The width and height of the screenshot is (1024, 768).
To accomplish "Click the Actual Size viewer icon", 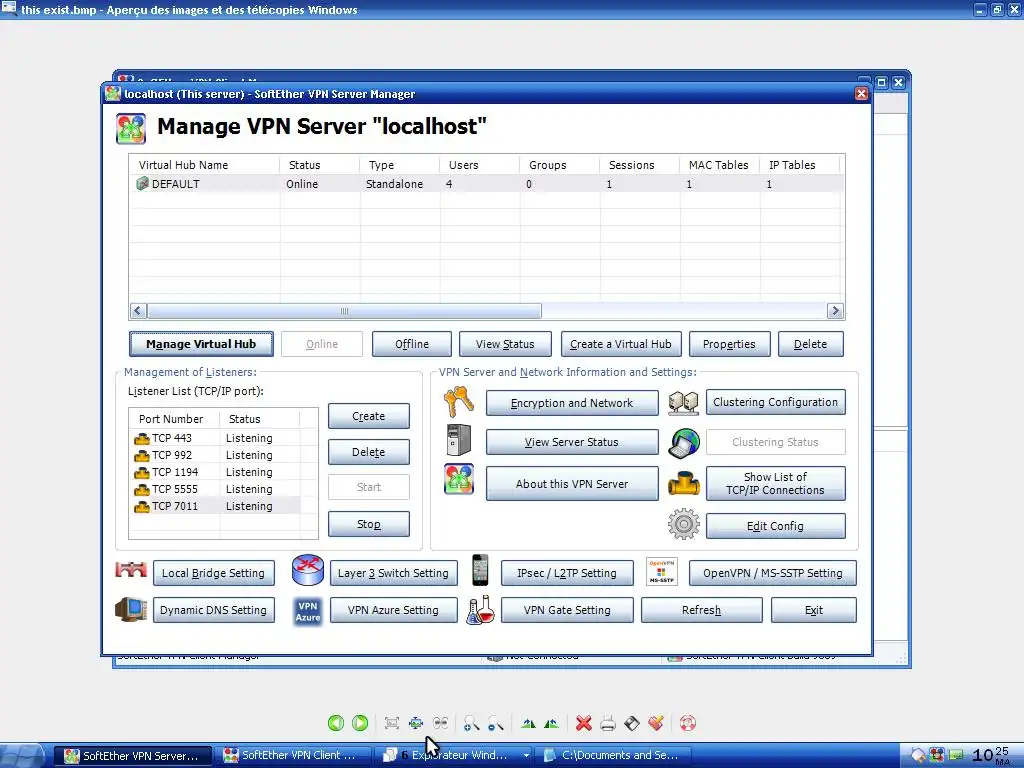I will pyautogui.click(x=416, y=723).
